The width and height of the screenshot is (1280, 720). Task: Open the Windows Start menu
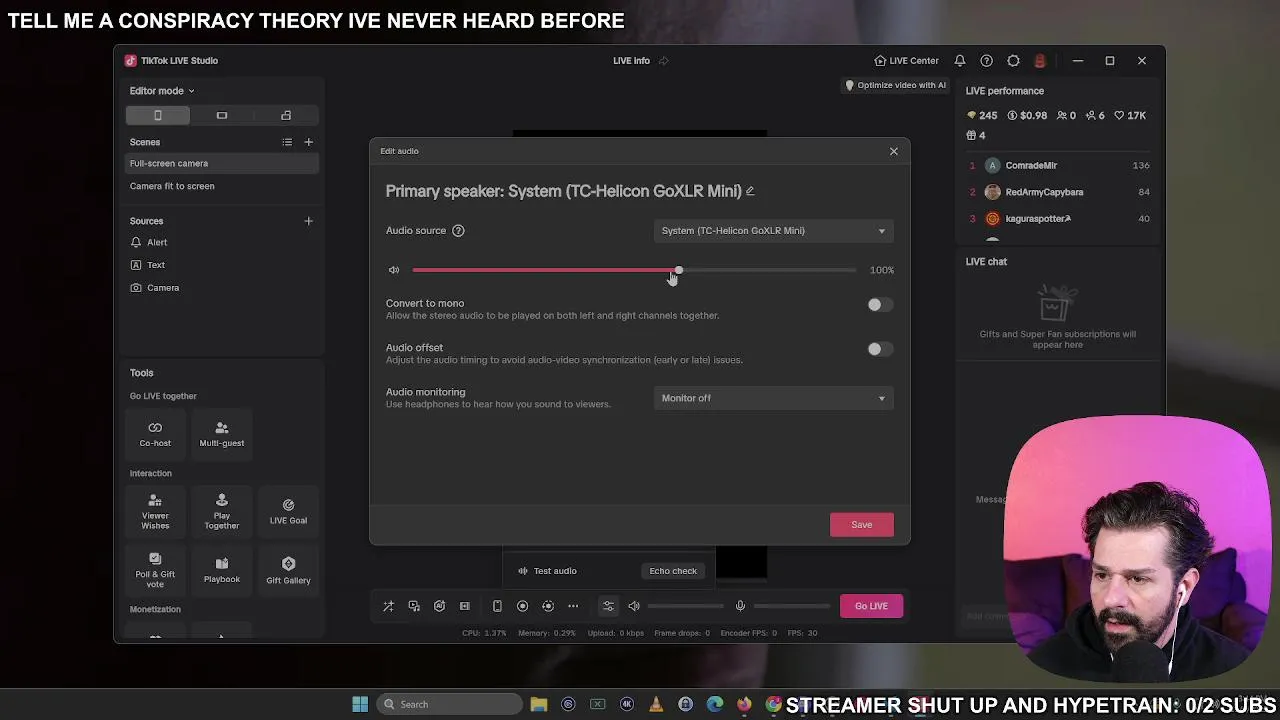[x=360, y=704]
